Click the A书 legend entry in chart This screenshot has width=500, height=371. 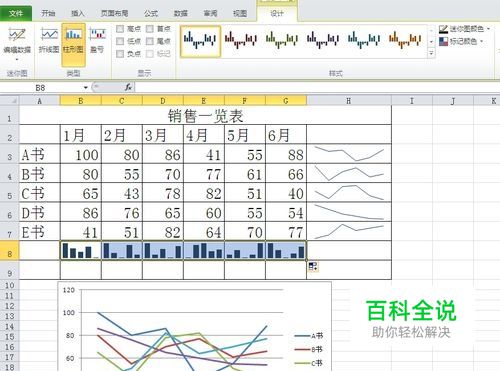(309, 336)
